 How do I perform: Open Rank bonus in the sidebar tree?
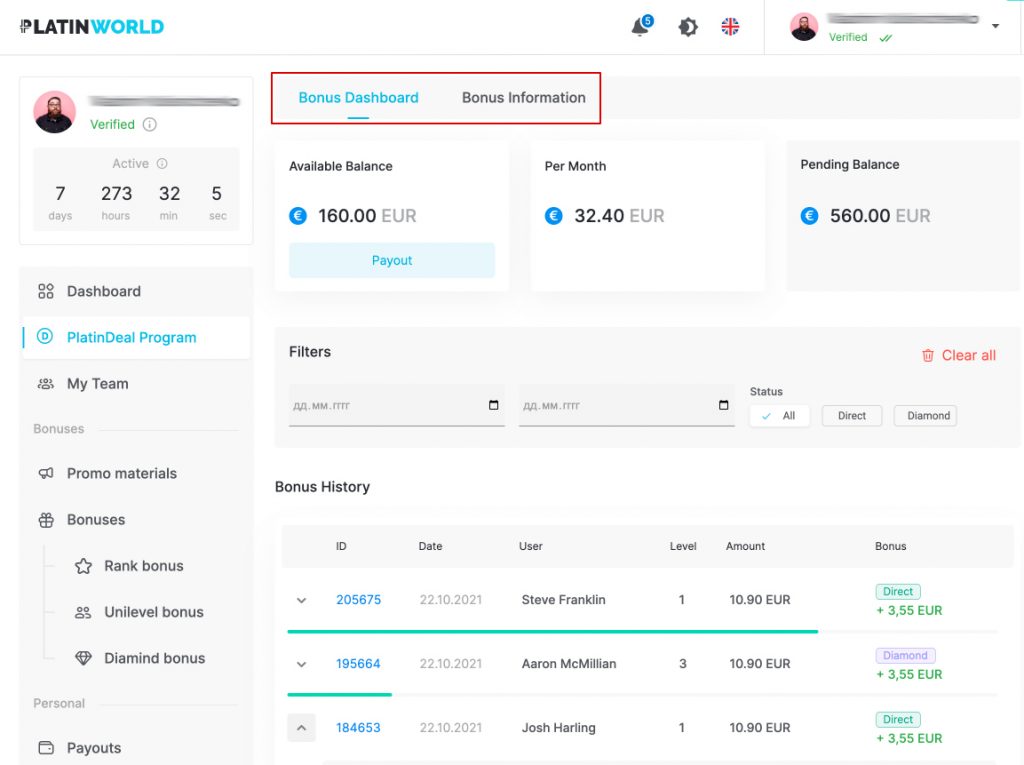[x=143, y=566]
